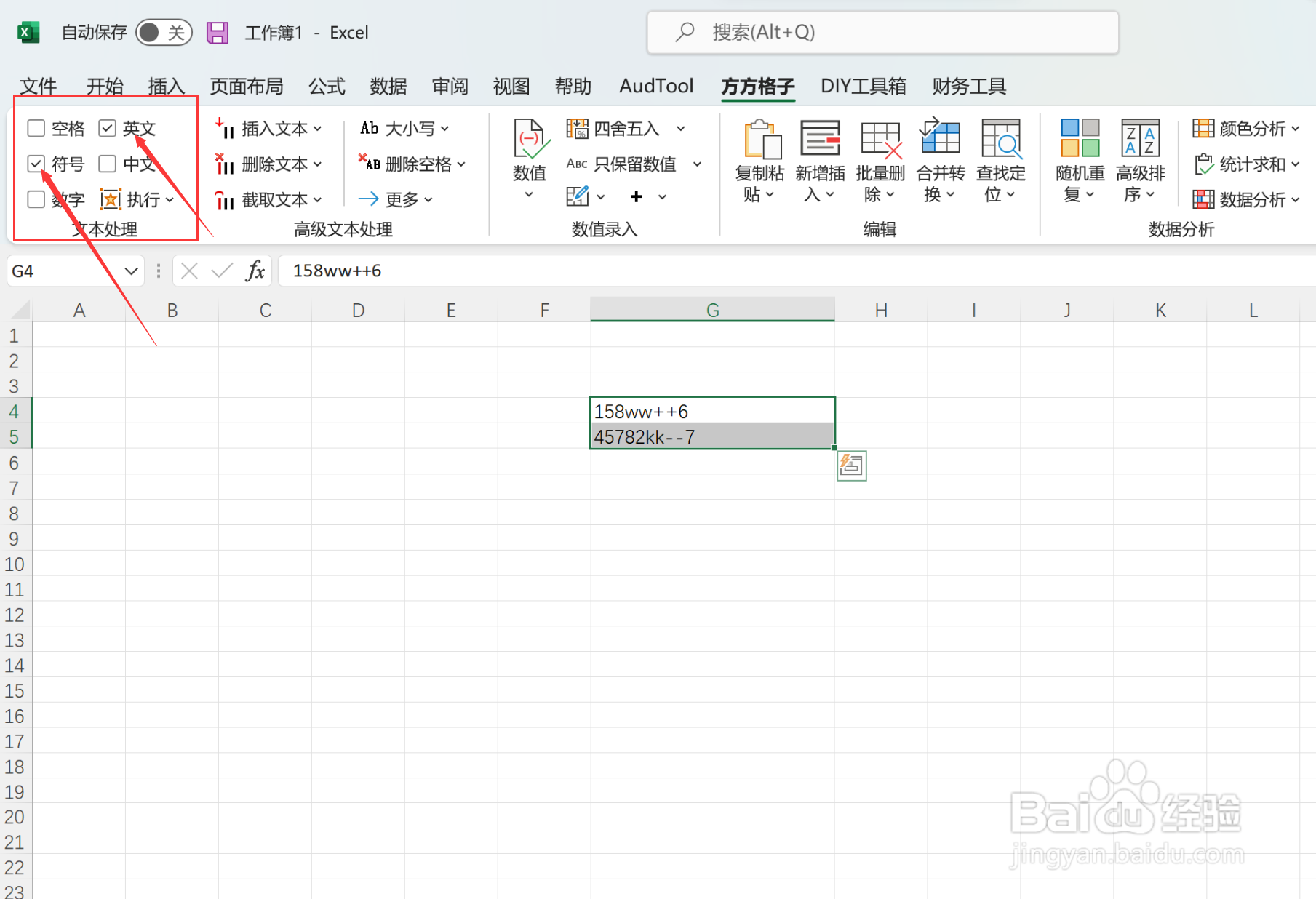Click the 颜色分析 icon

[x=1203, y=129]
